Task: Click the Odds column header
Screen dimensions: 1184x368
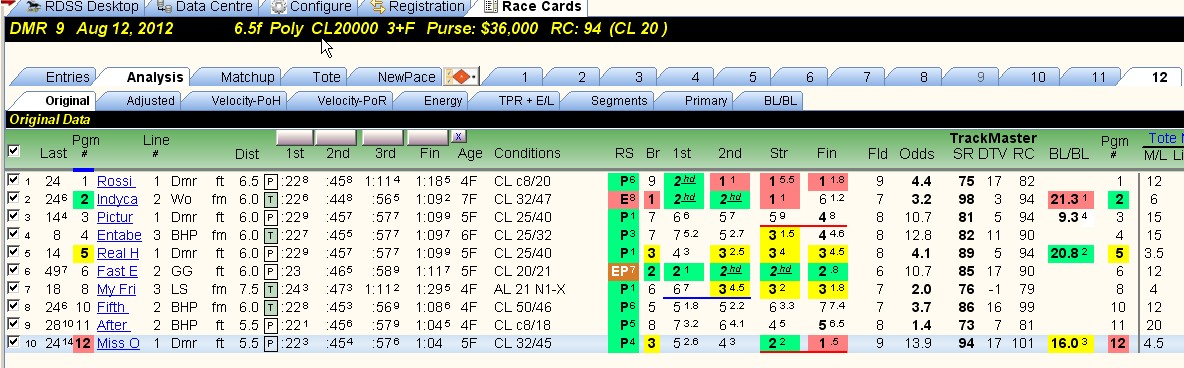Action: click(917, 153)
